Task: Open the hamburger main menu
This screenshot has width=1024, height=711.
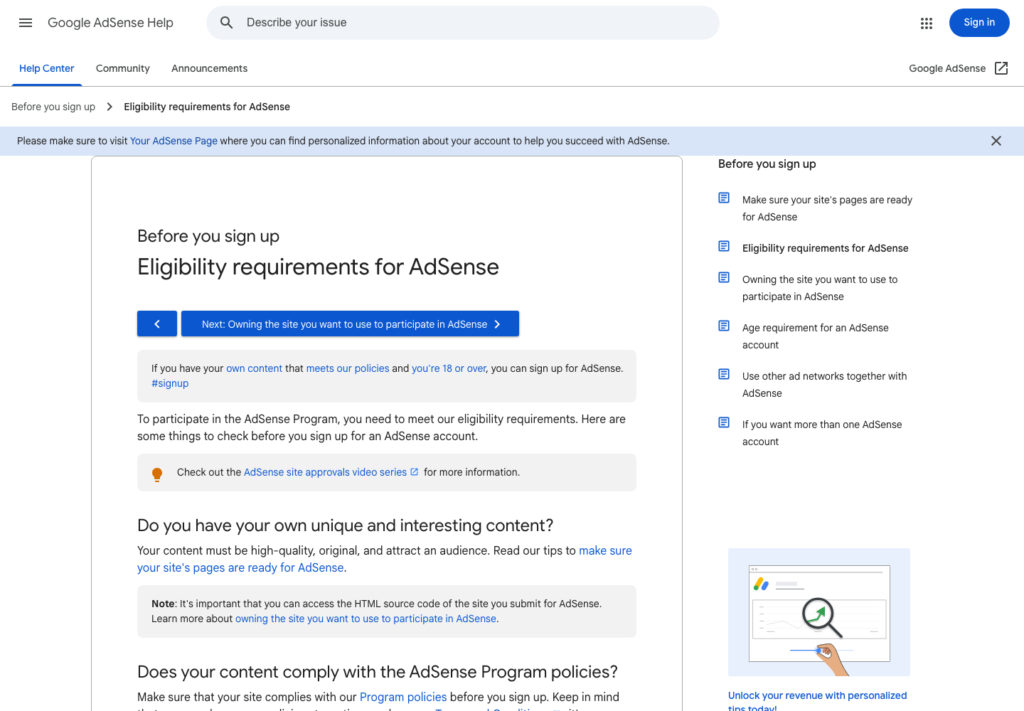Action: (x=25, y=23)
